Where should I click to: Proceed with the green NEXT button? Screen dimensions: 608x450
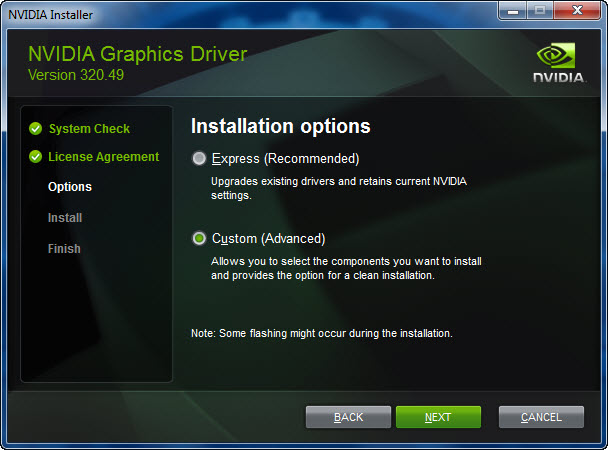[438, 417]
